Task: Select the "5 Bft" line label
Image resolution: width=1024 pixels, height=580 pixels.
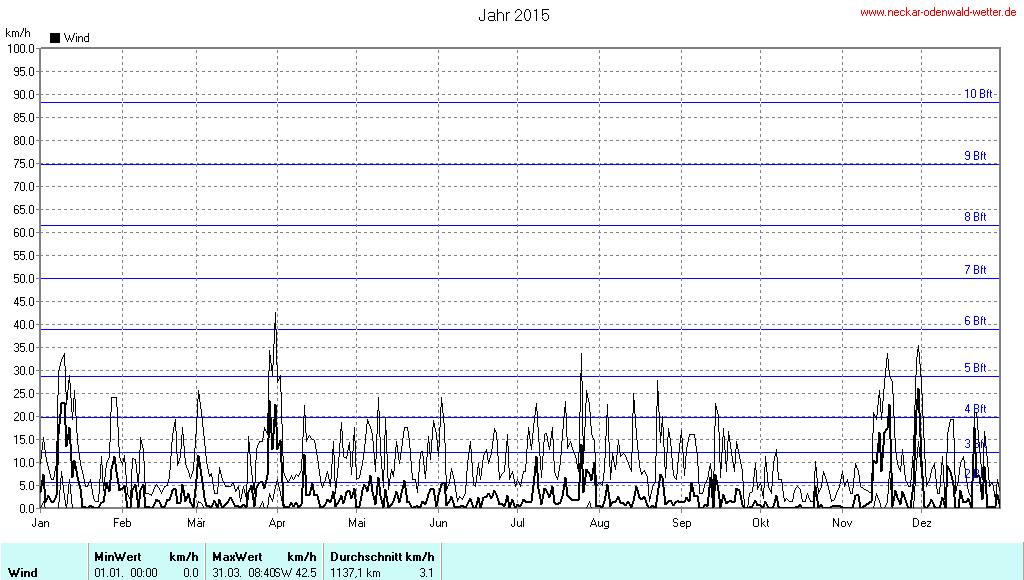Action: [x=975, y=368]
